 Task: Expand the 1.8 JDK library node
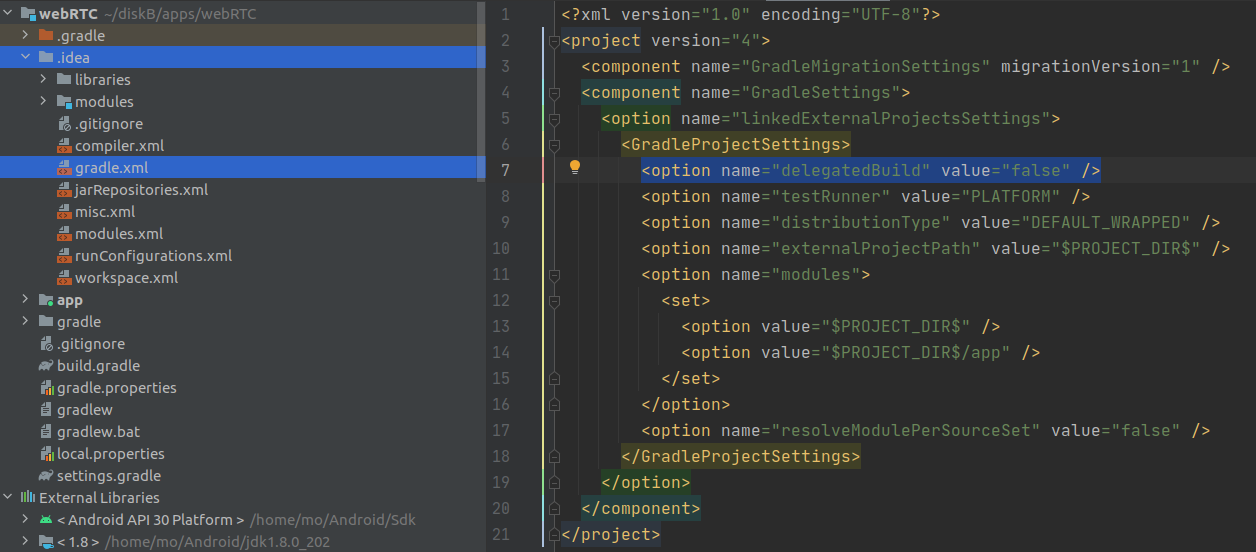[x=26, y=542]
